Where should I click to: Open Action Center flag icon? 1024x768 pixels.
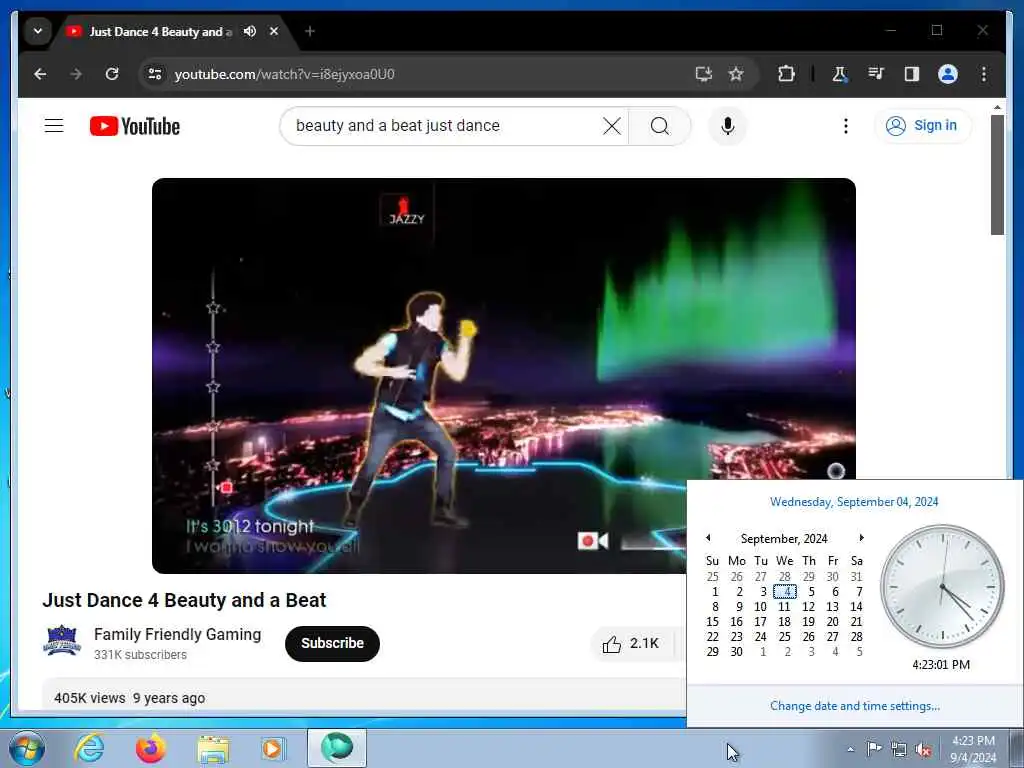874,749
